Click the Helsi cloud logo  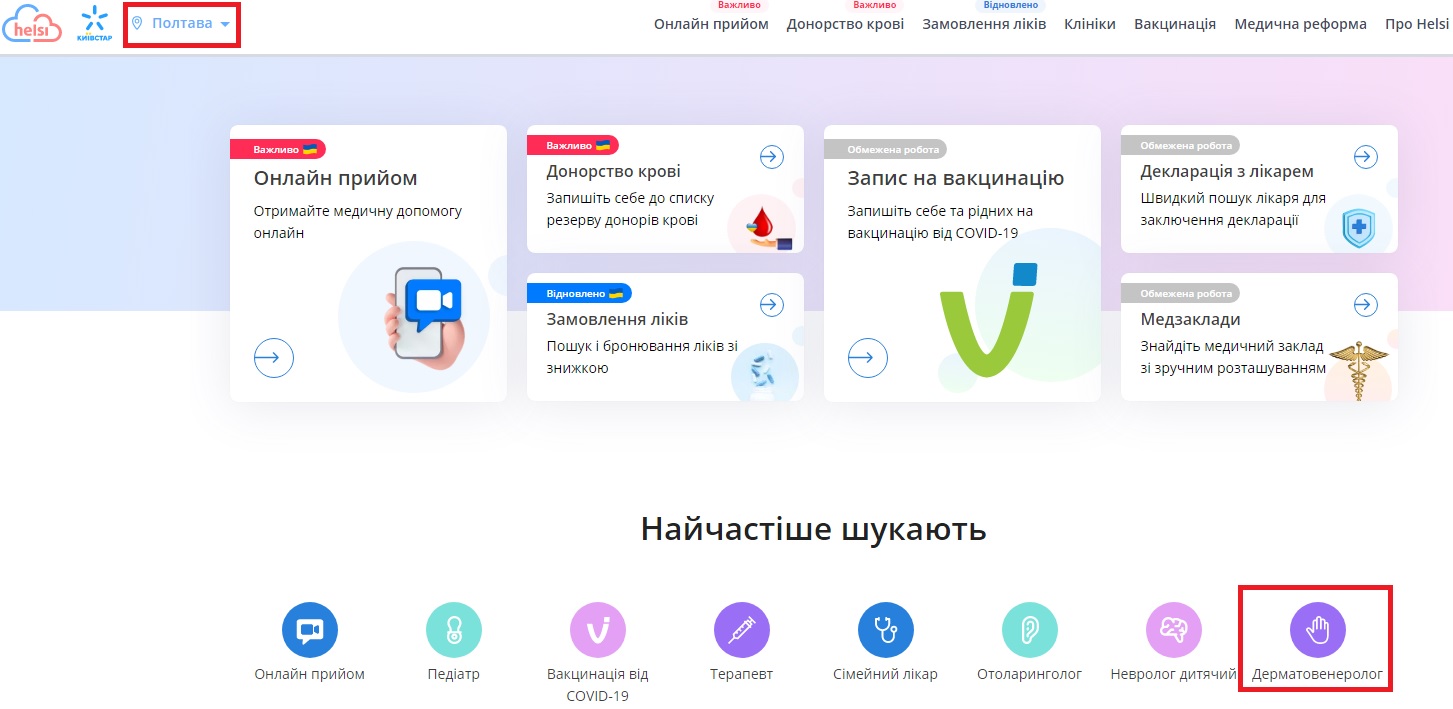[x=32, y=24]
